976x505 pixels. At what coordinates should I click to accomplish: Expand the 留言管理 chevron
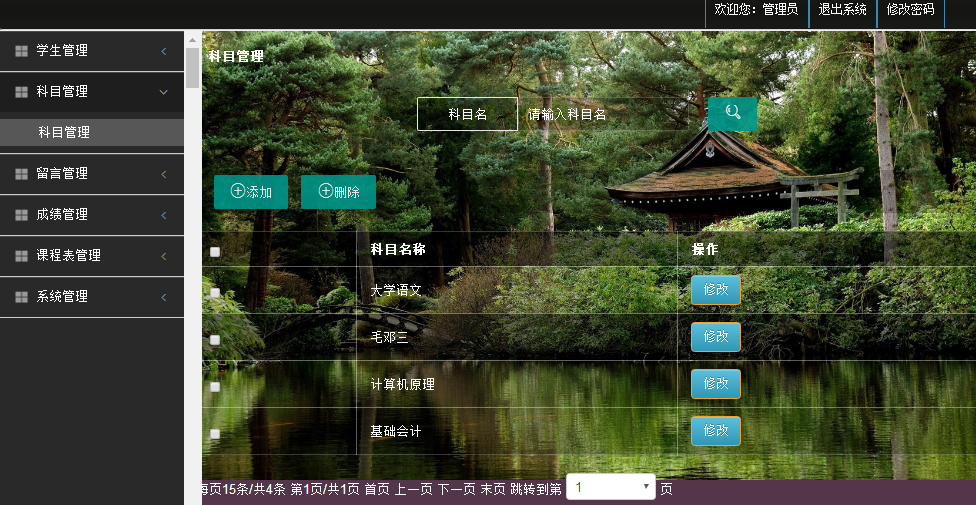point(164,174)
